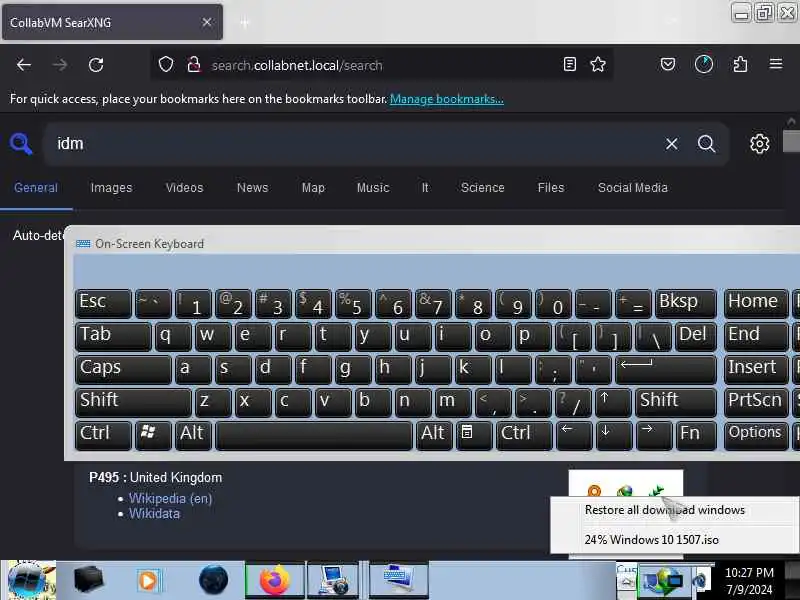800x600 pixels.
Task: Toggle Caps key on the On-Screen Keyboard
Action: (x=123, y=370)
